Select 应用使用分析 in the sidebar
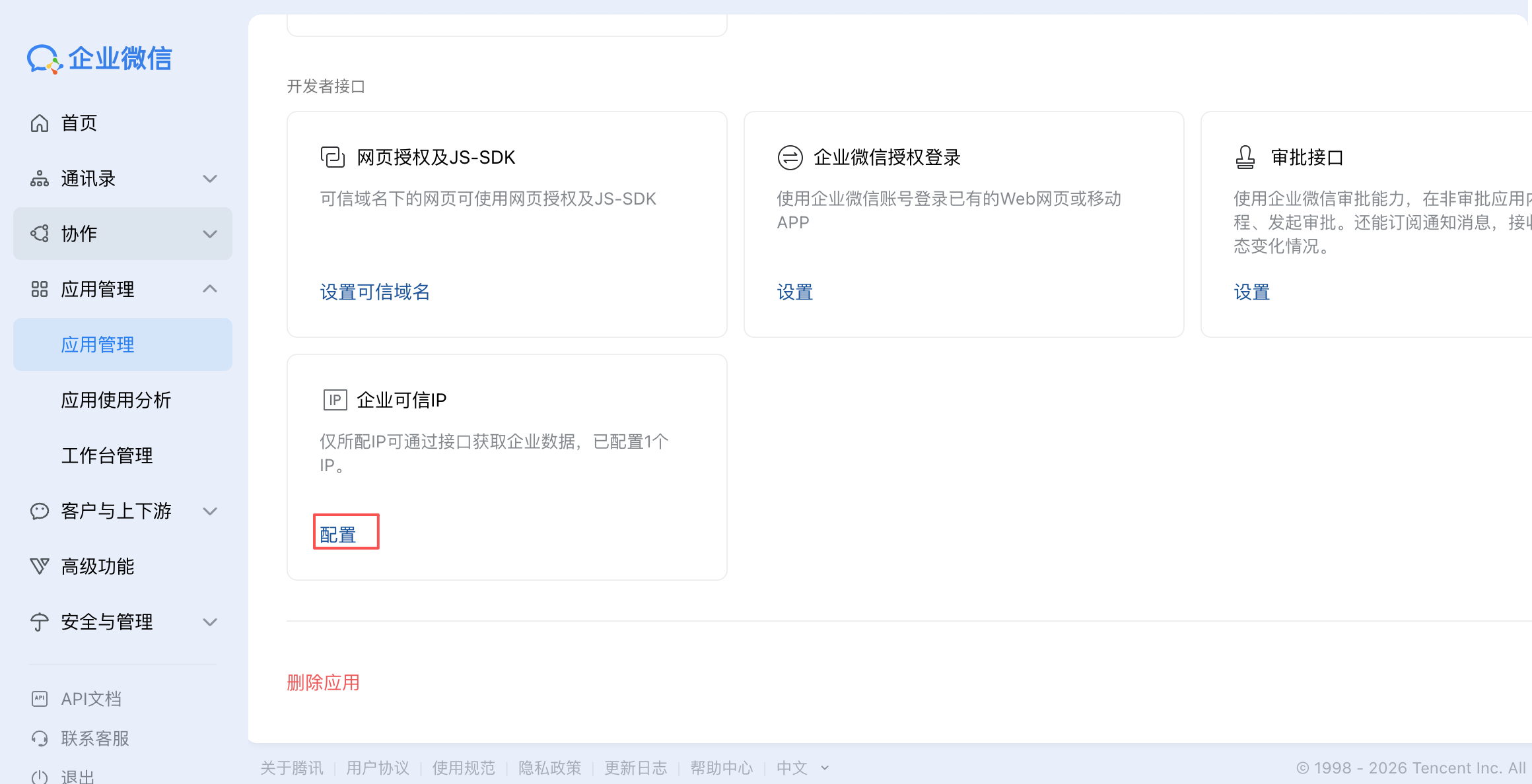 click(x=116, y=399)
